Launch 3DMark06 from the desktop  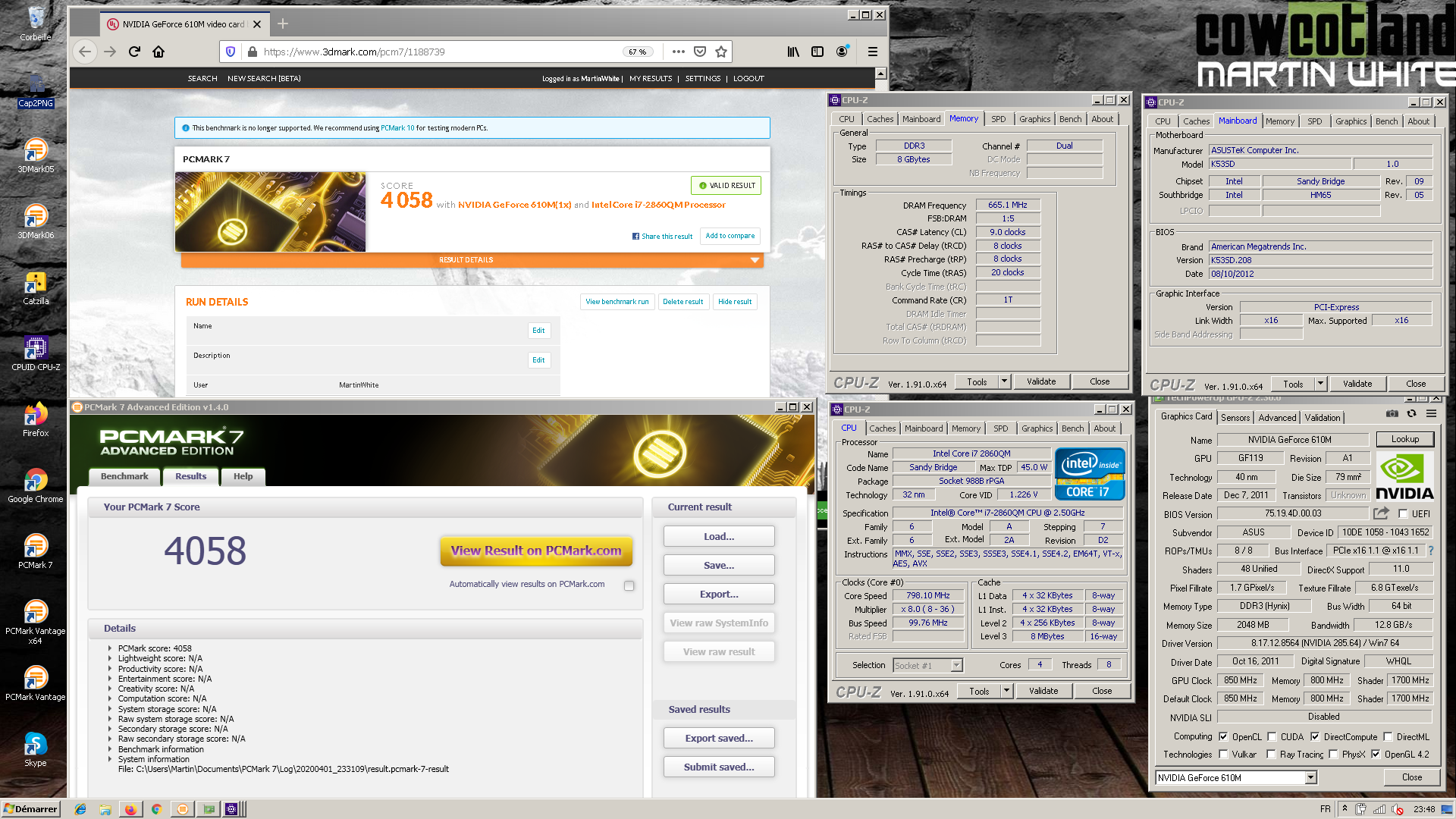pos(36,221)
